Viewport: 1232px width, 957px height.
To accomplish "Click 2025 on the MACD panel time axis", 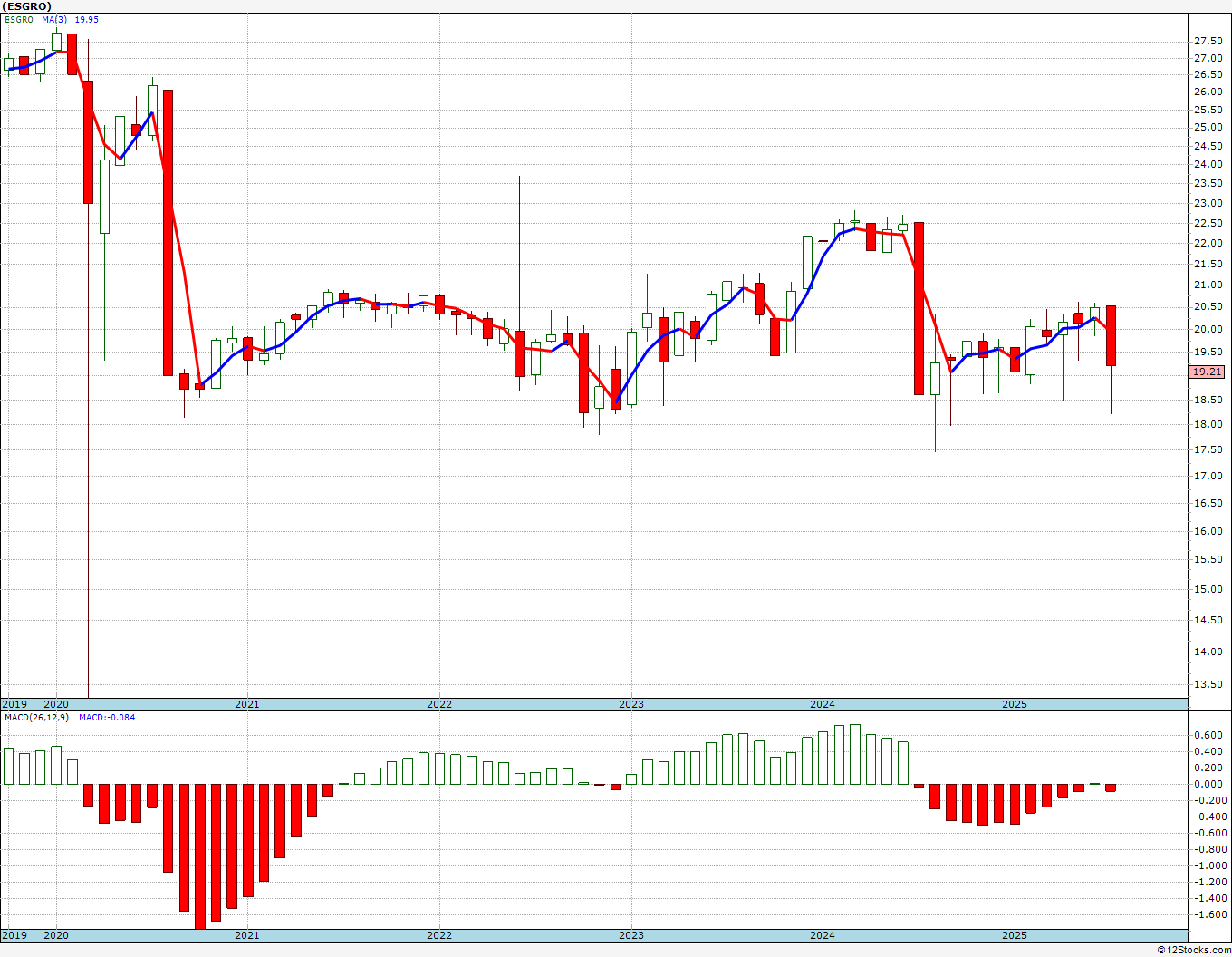I will click(x=1015, y=935).
